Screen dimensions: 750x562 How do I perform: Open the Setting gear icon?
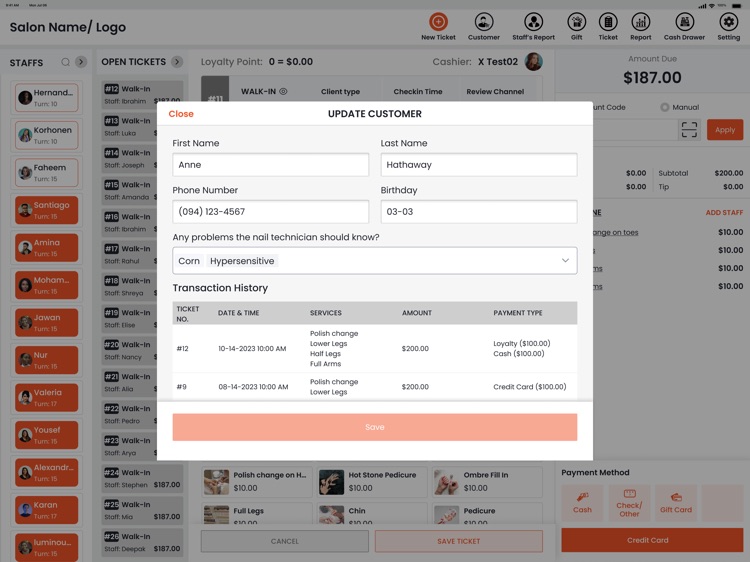728,27
